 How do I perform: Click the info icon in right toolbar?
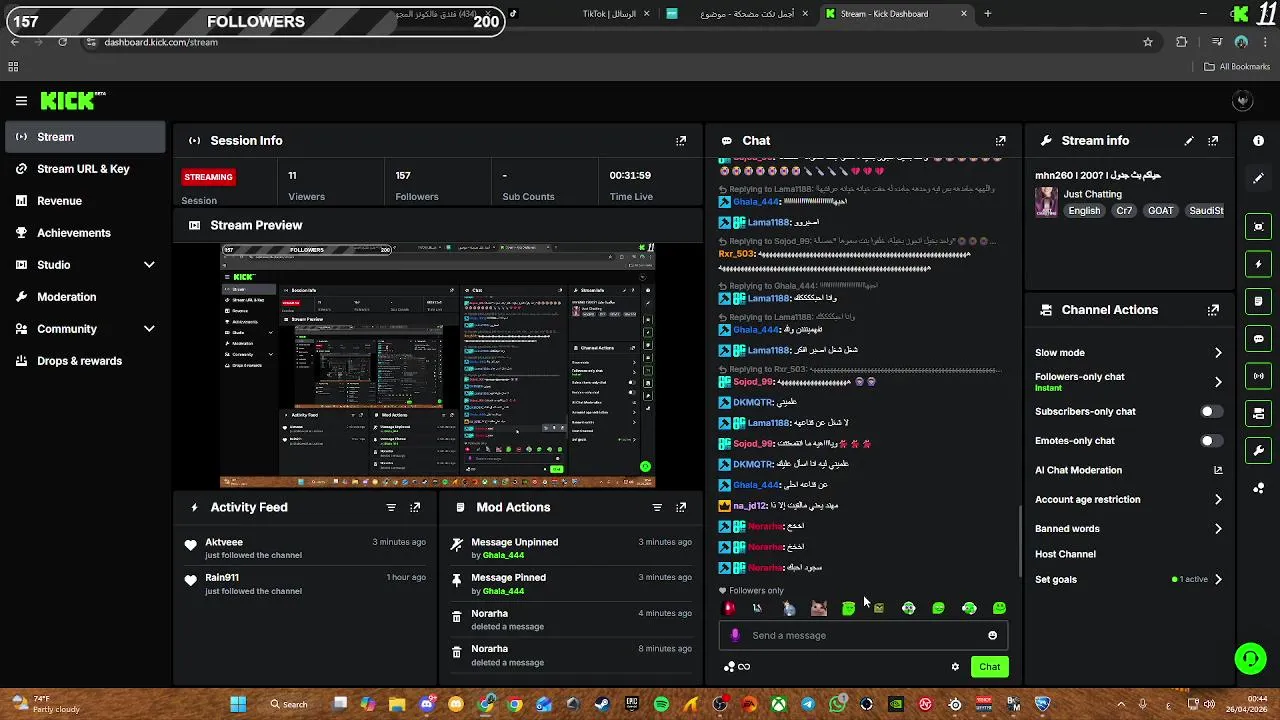(x=1259, y=141)
